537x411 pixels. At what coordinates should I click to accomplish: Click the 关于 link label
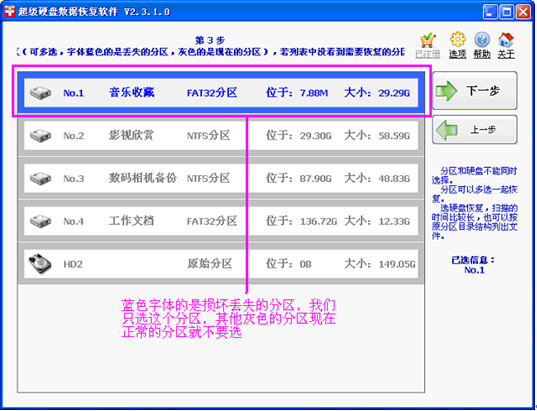coord(506,54)
